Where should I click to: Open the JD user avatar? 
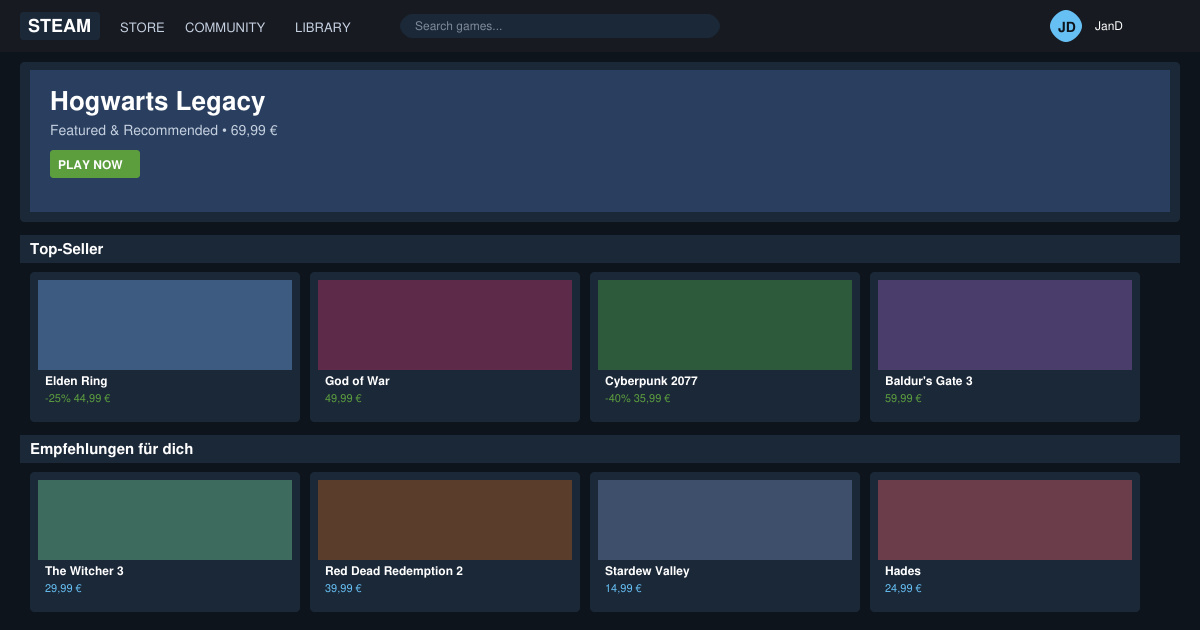coord(1066,26)
